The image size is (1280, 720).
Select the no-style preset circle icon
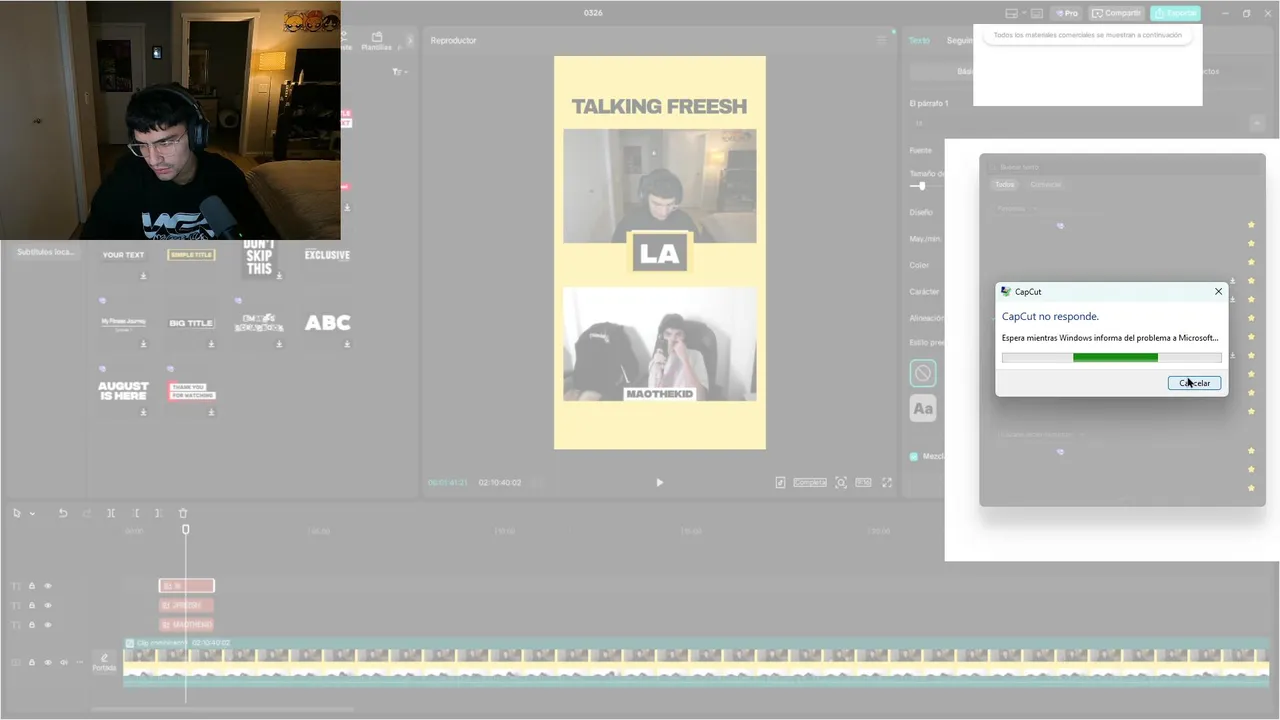pos(923,373)
